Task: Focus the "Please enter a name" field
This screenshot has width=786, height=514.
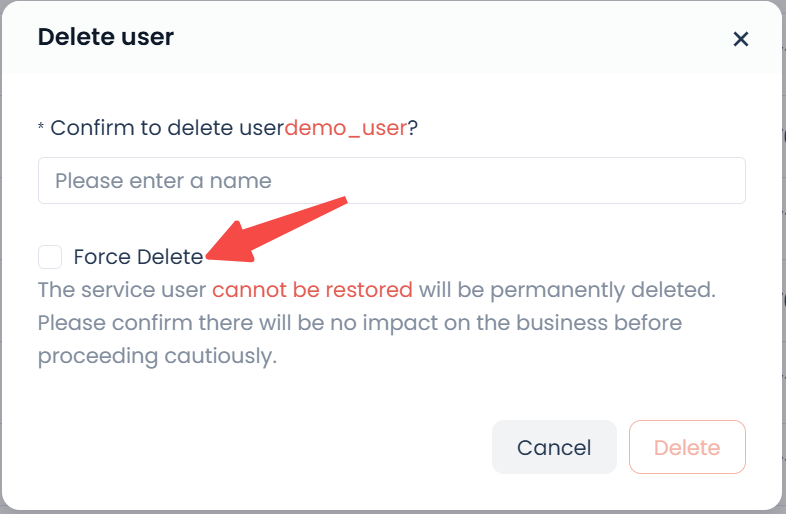Action: (x=391, y=181)
